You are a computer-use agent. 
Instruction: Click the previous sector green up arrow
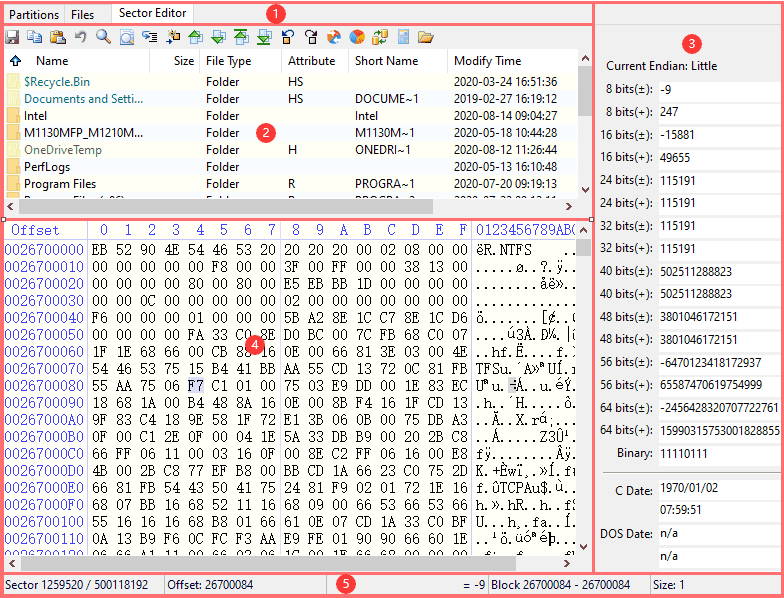coord(195,37)
